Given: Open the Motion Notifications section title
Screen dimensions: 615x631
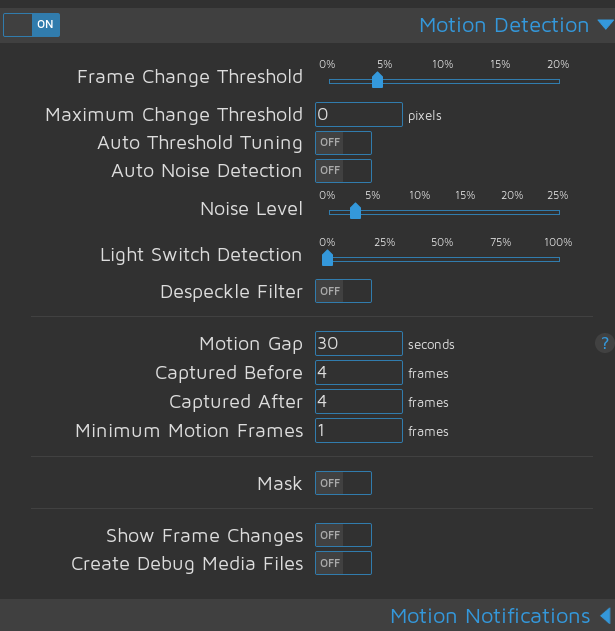Looking at the screenshot, I should pyautogui.click(x=490, y=616).
